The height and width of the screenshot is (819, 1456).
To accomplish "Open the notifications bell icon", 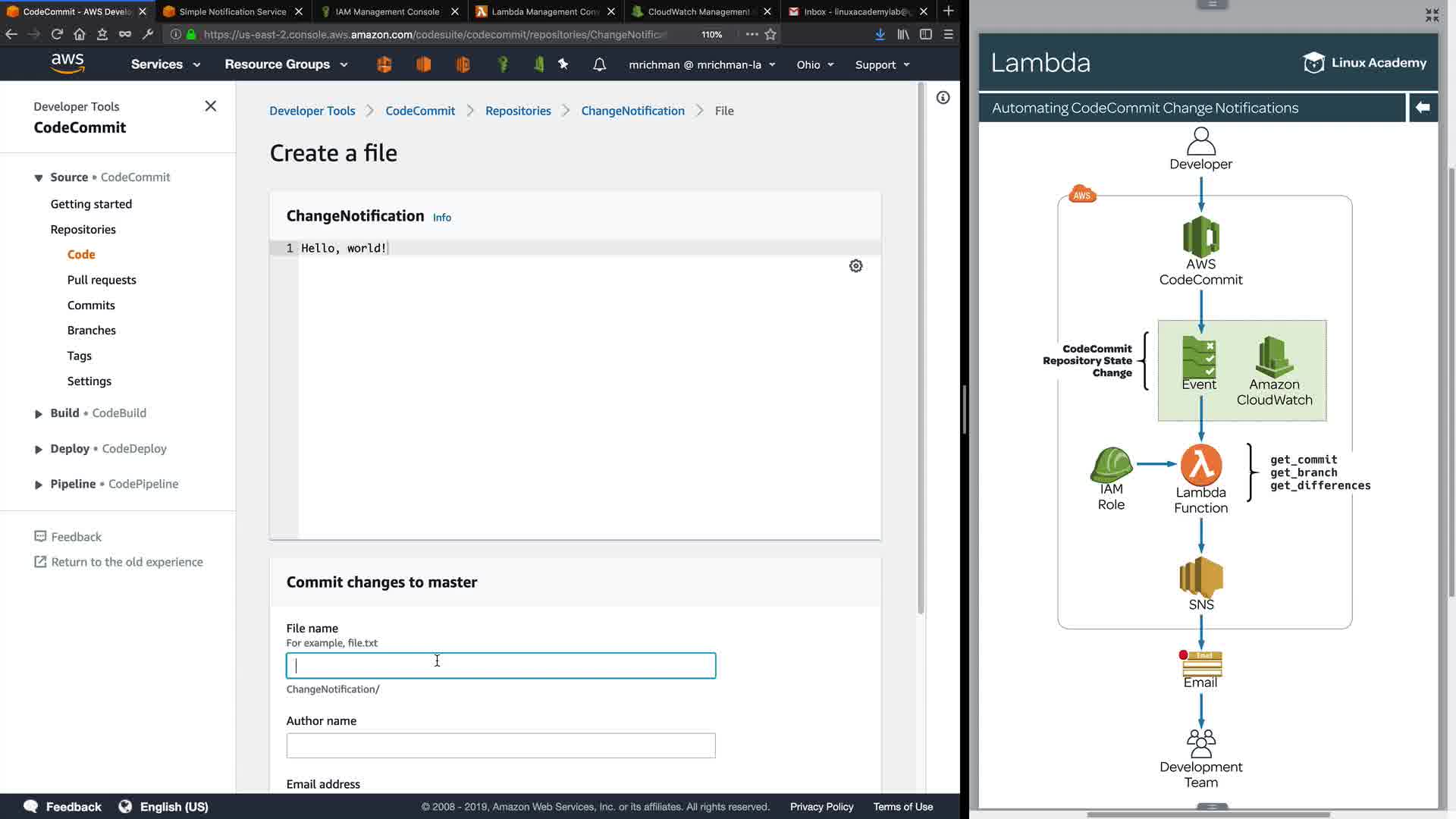I will pyautogui.click(x=599, y=64).
